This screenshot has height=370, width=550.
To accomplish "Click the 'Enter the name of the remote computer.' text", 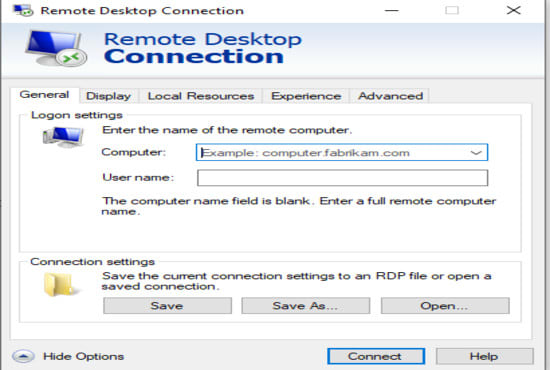I will (x=227, y=130).
